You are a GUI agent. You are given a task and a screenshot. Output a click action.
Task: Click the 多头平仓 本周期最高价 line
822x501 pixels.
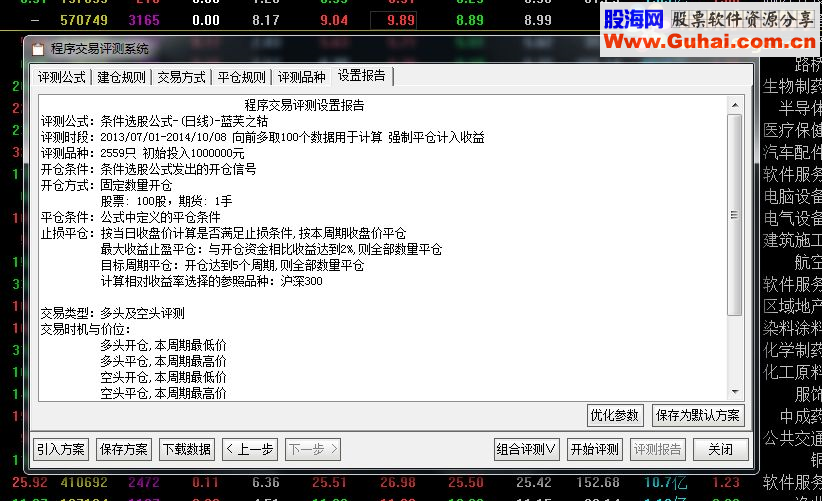click(x=164, y=362)
